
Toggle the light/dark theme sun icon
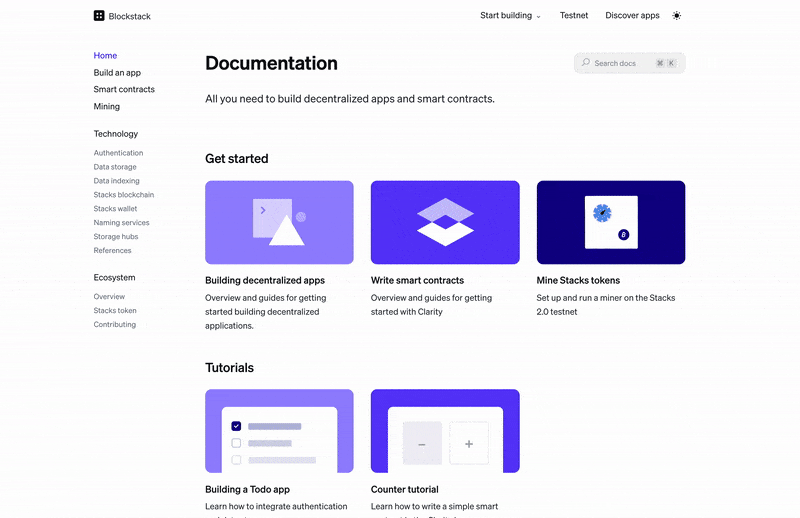tap(677, 16)
